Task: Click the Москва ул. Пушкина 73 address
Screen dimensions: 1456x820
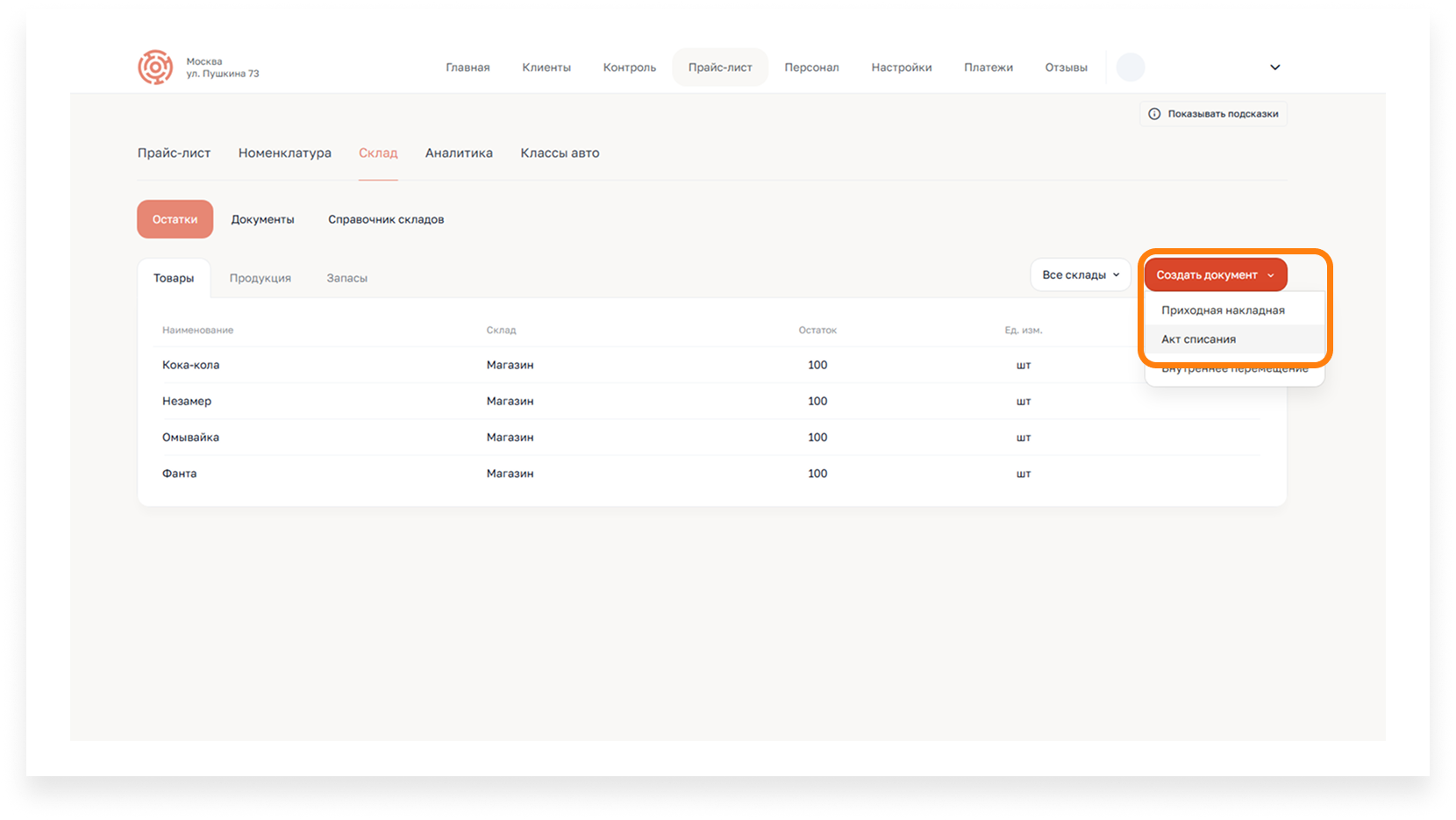Action: [x=223, y=68]
